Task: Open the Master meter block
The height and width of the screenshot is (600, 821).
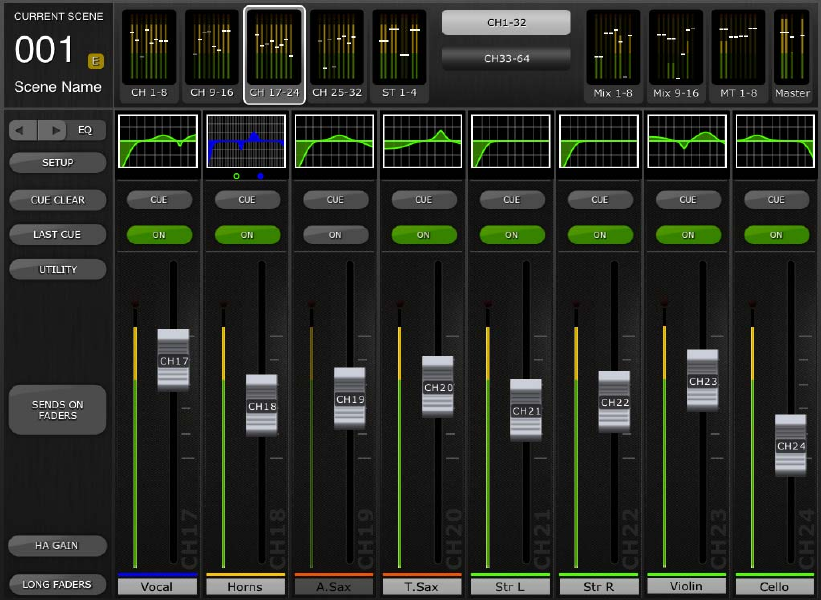Action: tap(792, 48)
